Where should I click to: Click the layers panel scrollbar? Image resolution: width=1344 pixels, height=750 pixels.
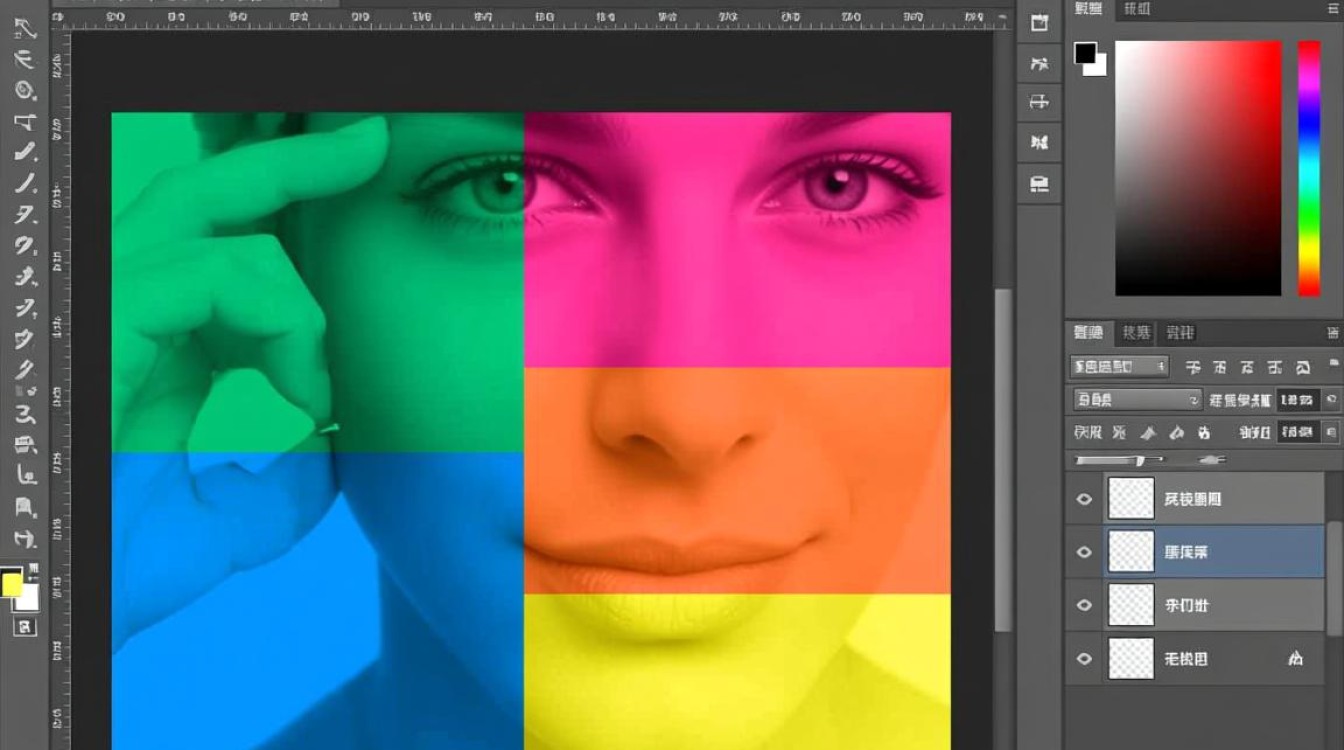[x=1335, y=580]
